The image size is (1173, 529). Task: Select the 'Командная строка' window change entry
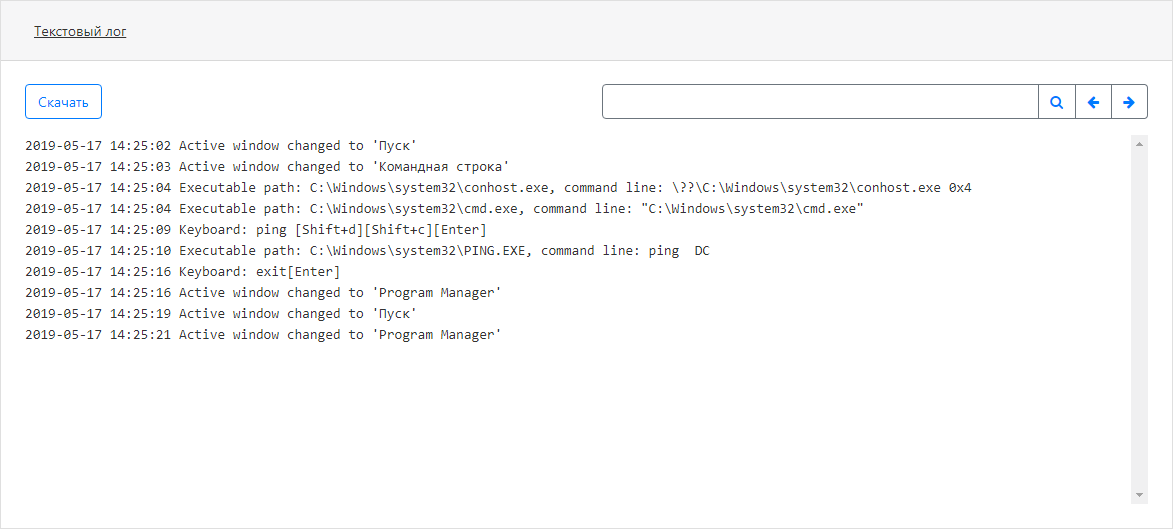click(267, 167)
